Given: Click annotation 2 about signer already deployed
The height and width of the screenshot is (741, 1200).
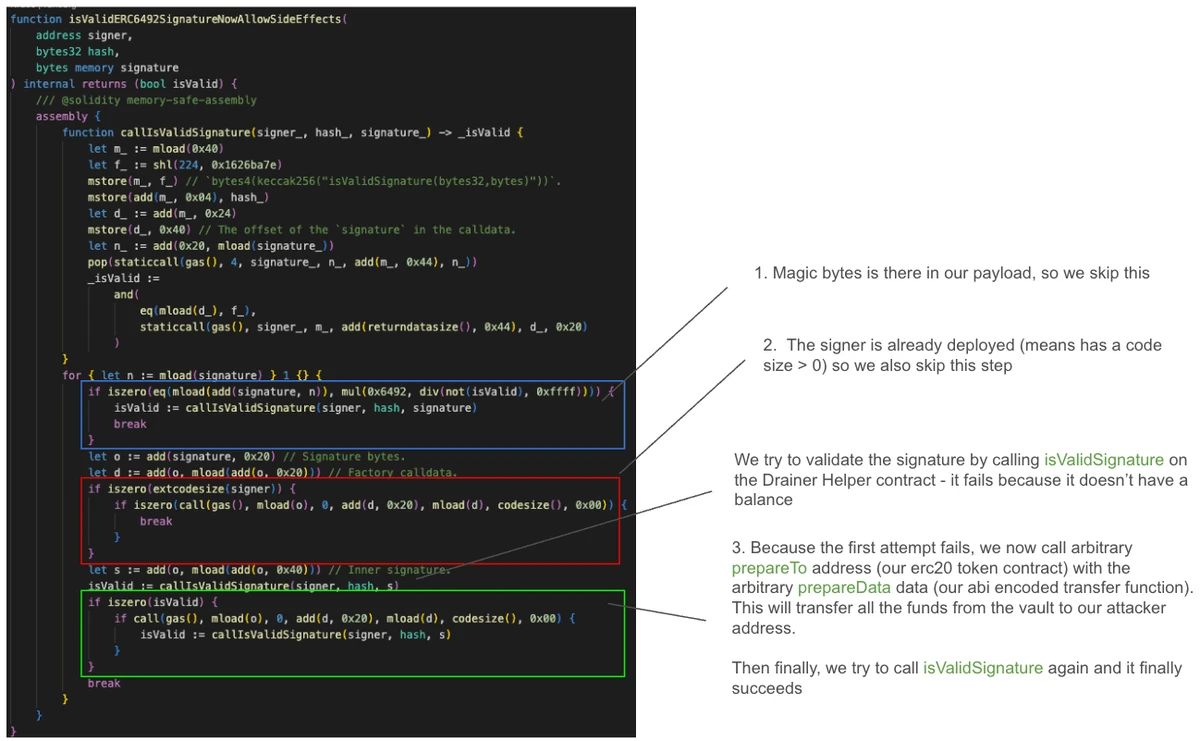Looking at the screenshot, I should 960,355.
